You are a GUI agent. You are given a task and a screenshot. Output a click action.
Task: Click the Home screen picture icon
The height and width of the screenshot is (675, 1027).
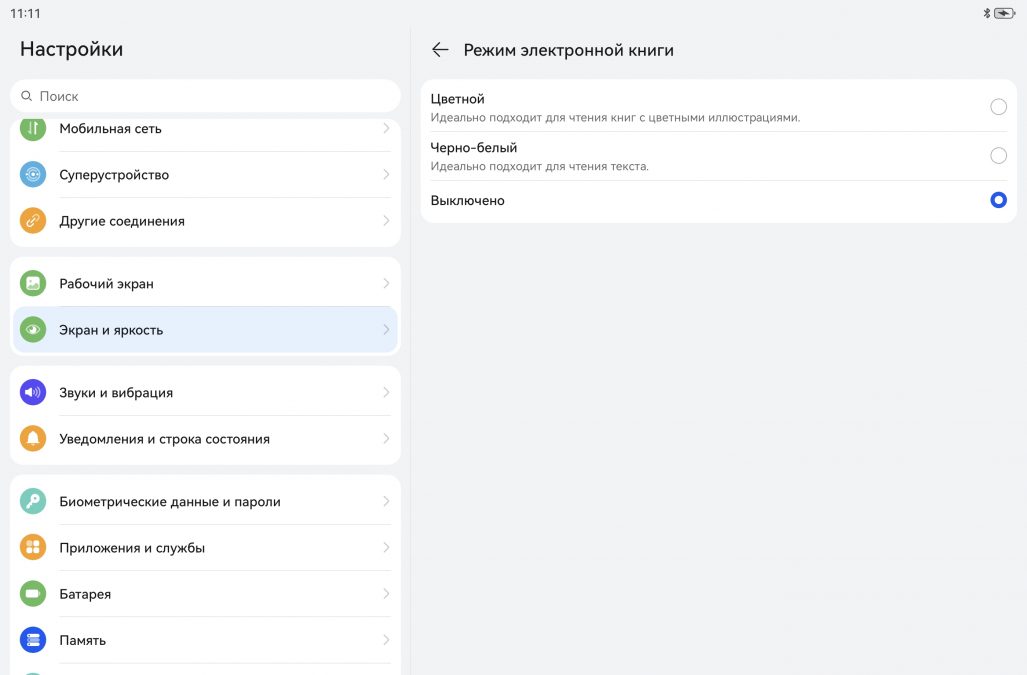pos(33,284)
